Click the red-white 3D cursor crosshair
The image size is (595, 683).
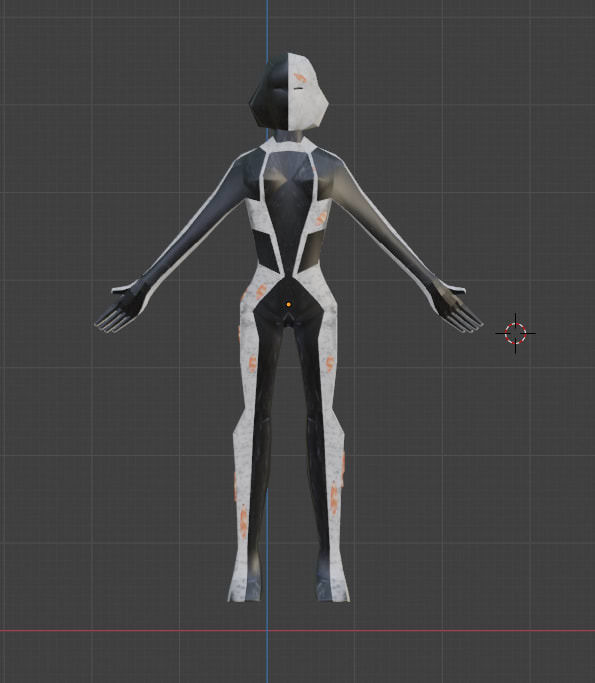[516, 333]
